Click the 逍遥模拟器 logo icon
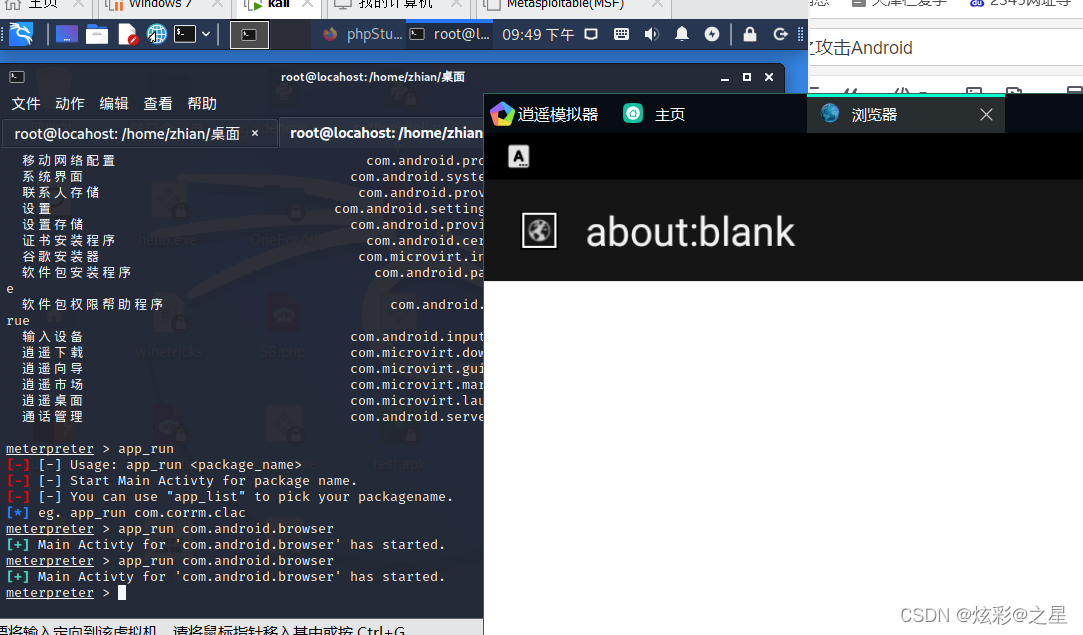The width and height of the screenshot is (1083, 635). pos(502,114)
